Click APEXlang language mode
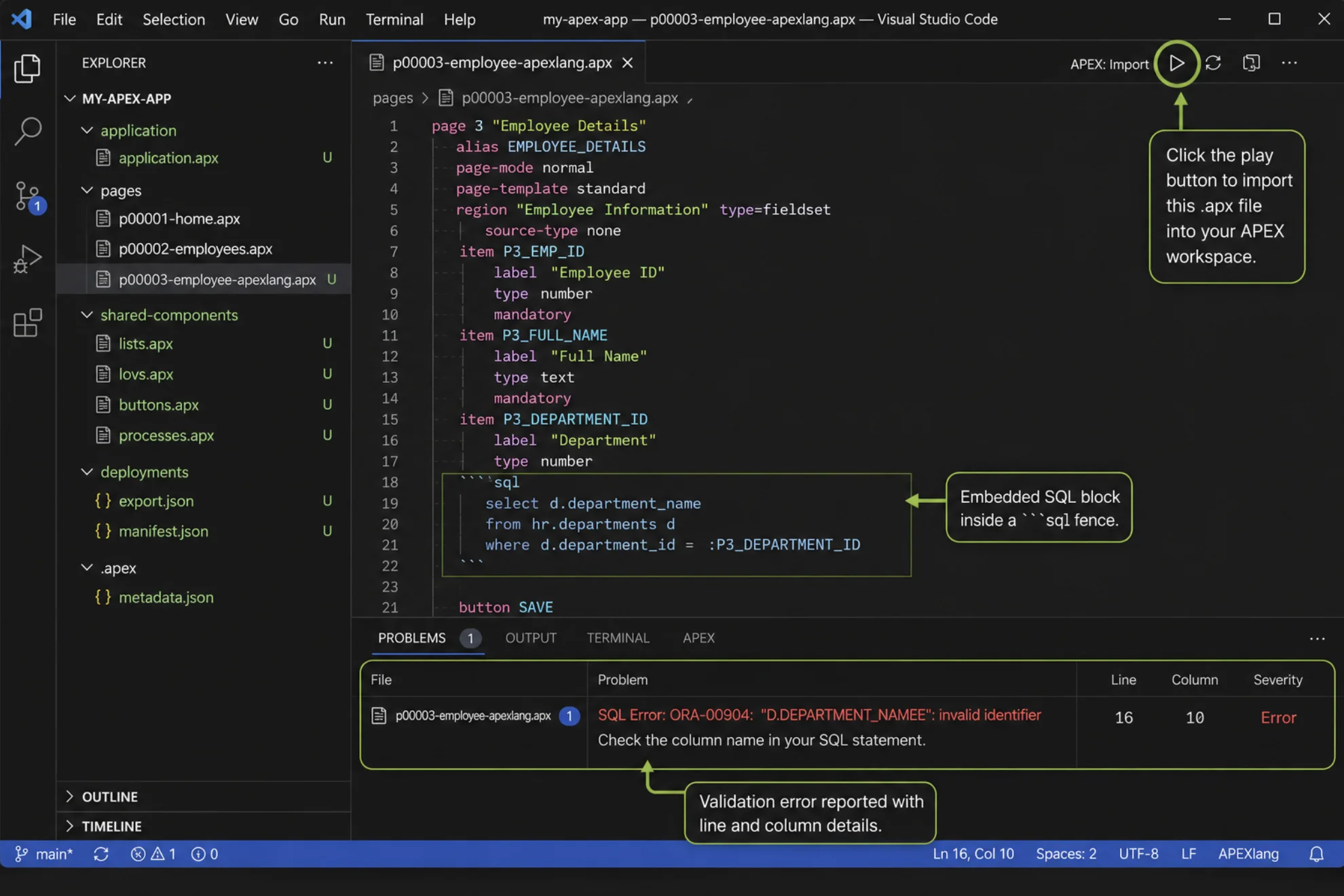The width and height of the screenshot is (1344, 896). 1248,854
